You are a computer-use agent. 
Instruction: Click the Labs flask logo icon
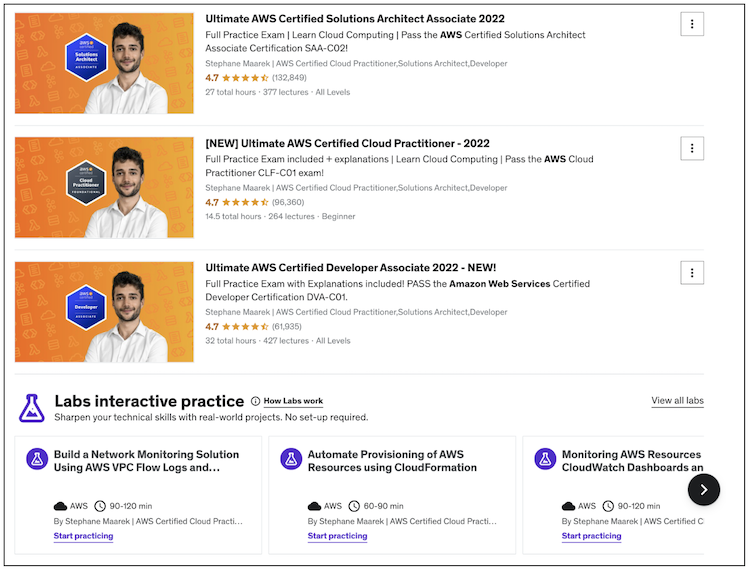point(31,407)
